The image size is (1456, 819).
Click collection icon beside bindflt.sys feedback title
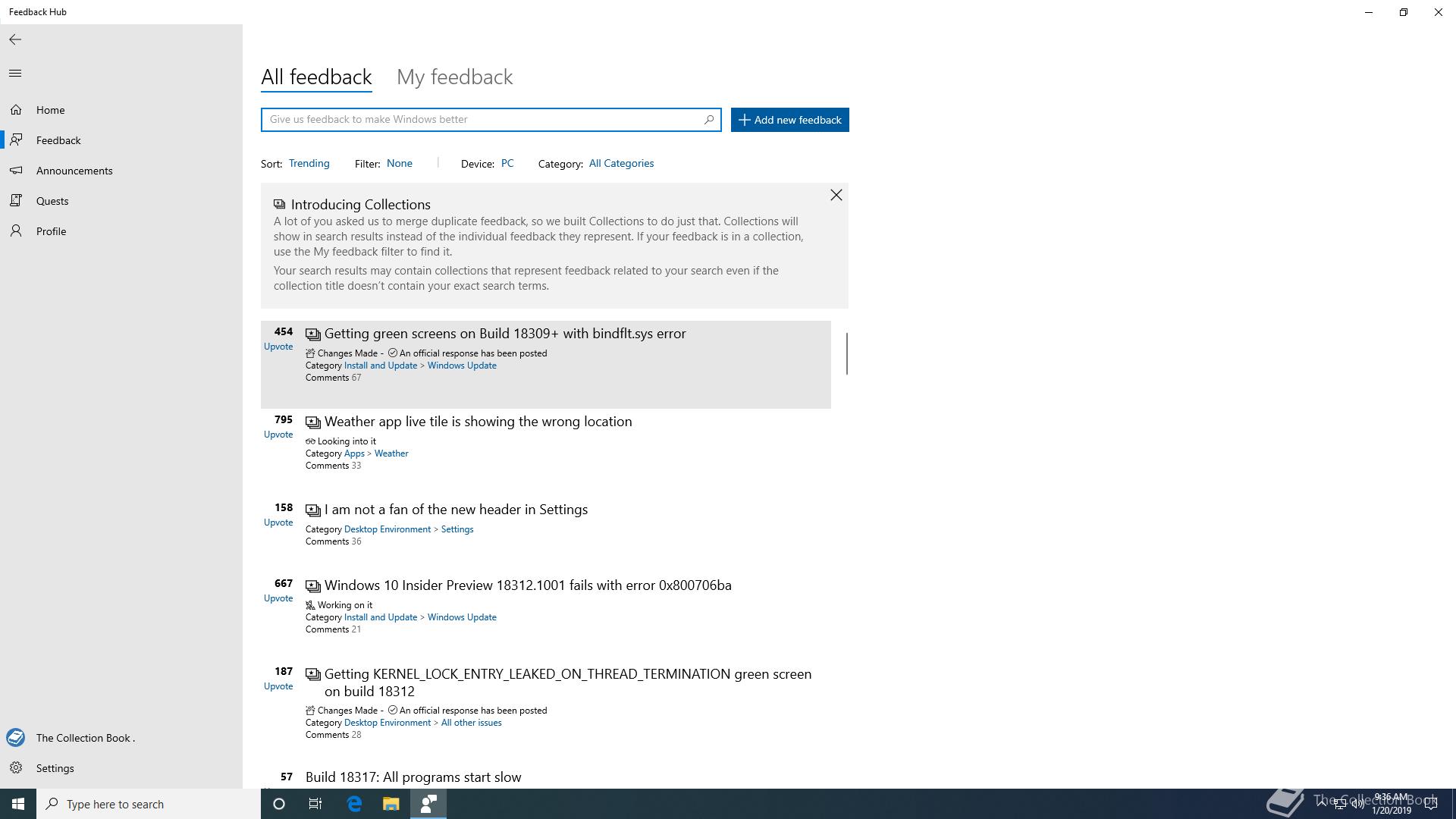313,334
